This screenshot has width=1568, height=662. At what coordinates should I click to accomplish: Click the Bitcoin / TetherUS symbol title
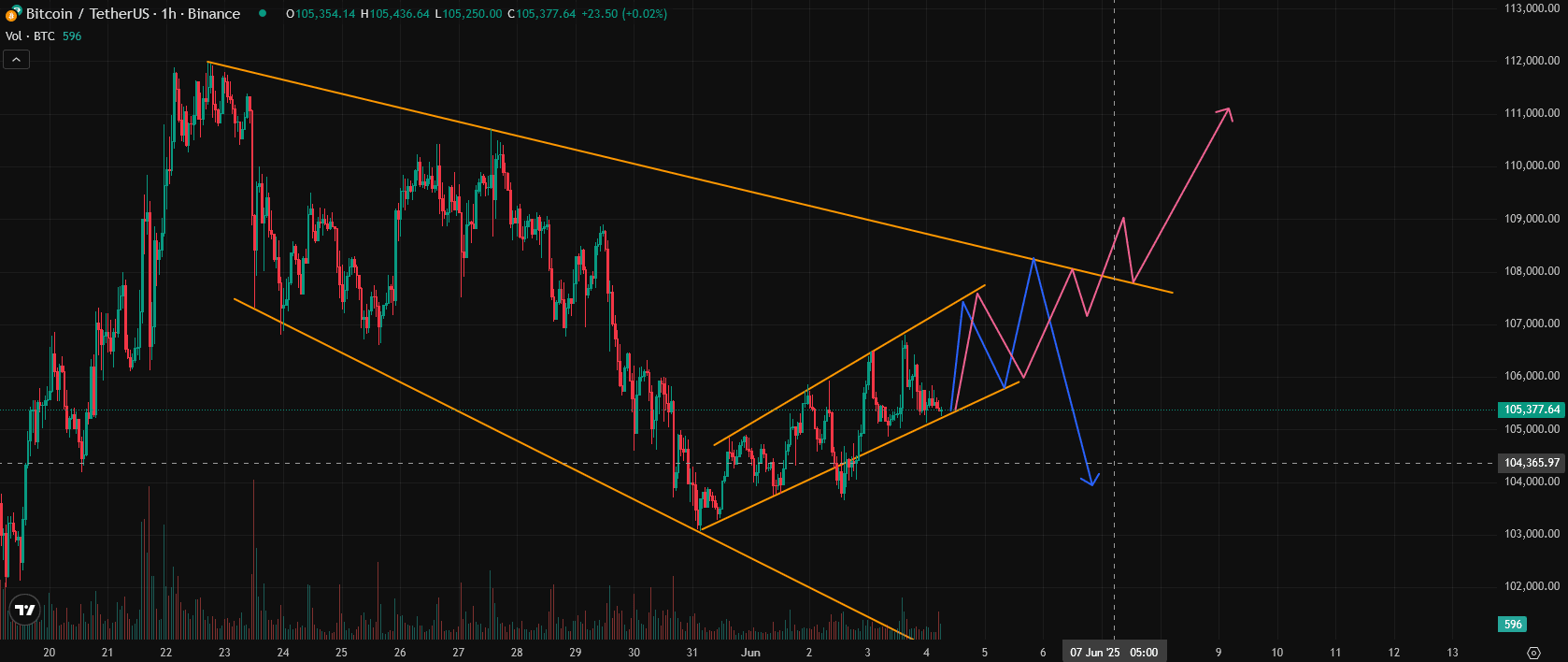point(133,14)
